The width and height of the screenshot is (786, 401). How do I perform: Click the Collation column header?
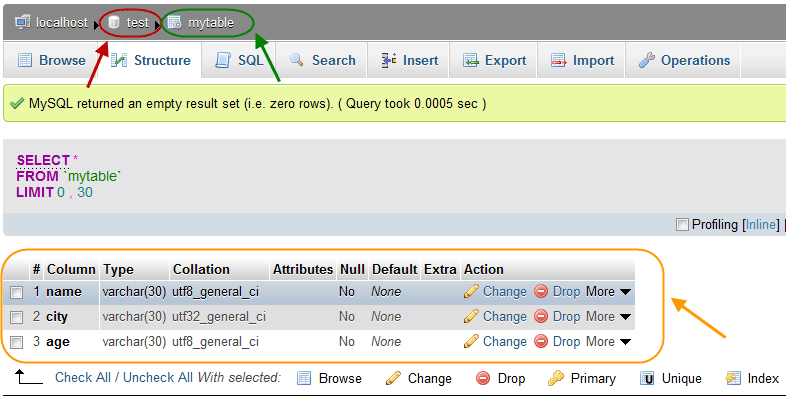(x=201, y=269)
